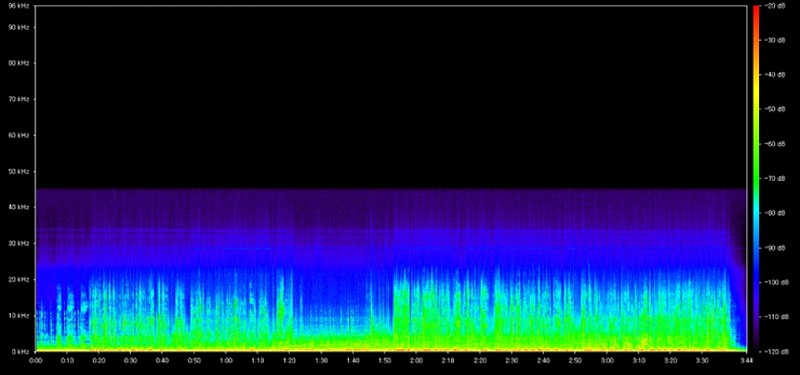Select the 0:50 time label
This screenshot has width=800, height=375.
coord(194,360)
